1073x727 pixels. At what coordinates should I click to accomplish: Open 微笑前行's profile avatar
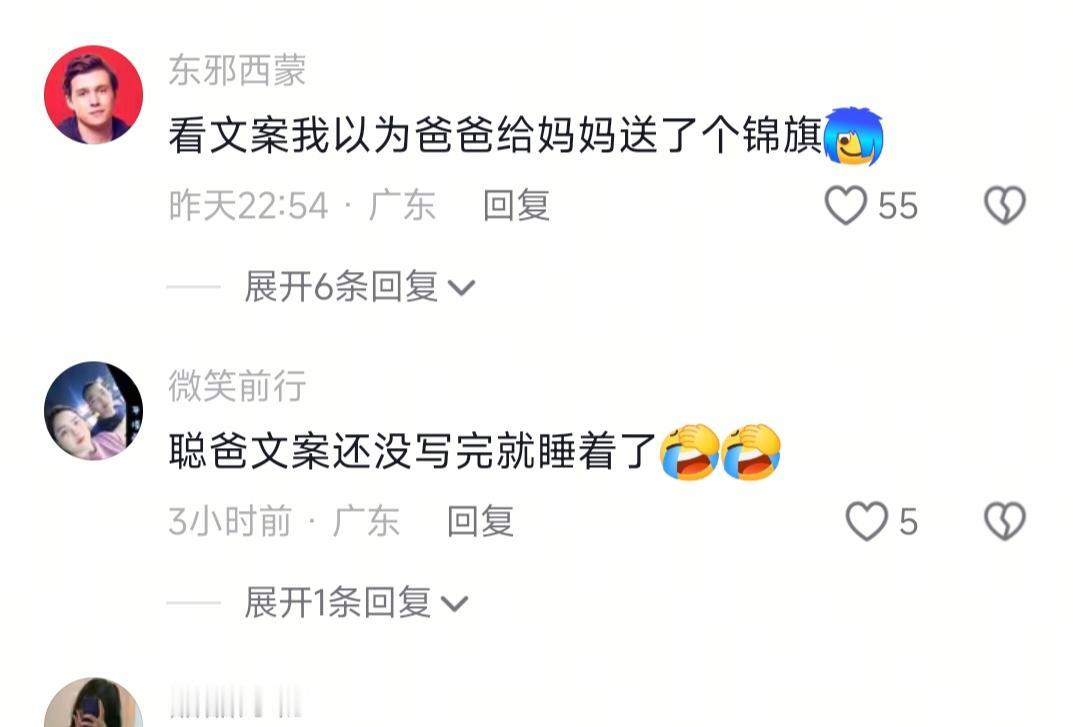pos(94,411)
